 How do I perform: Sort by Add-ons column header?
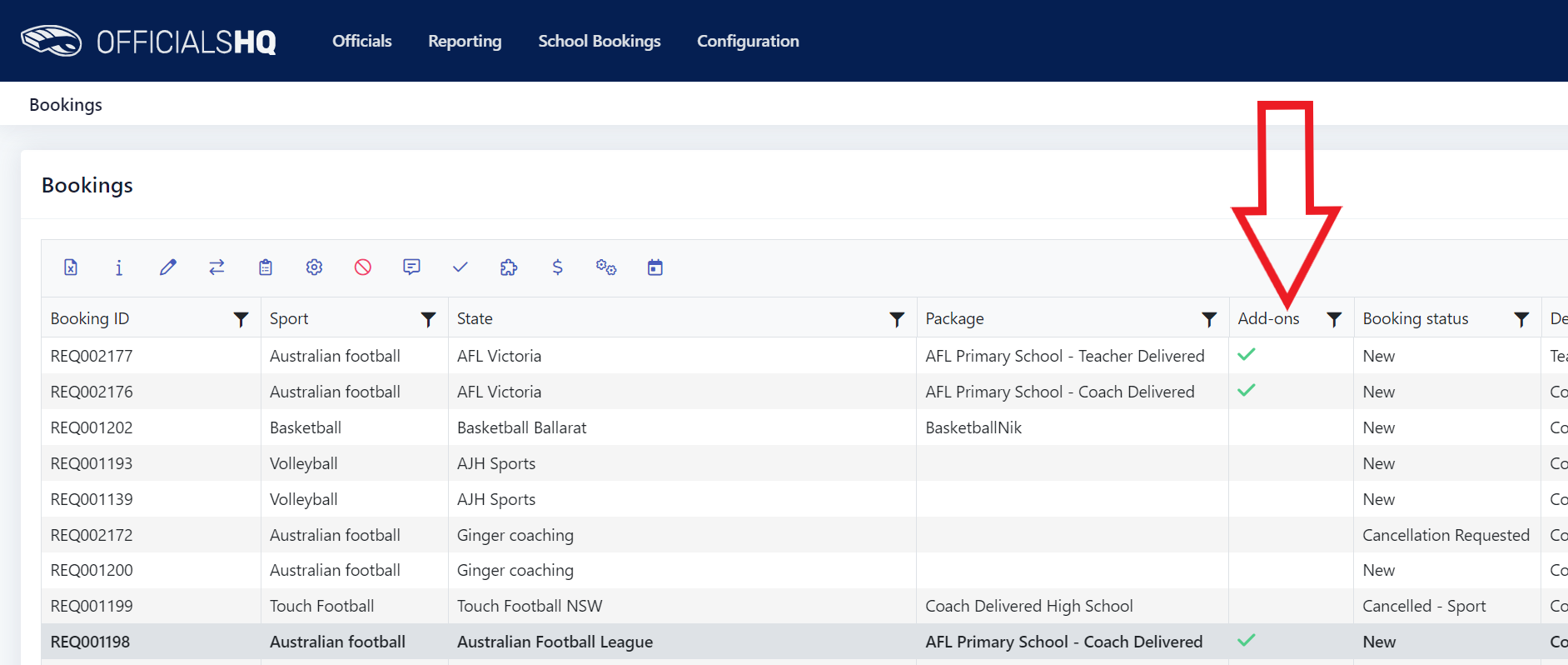pos(1268,318)
